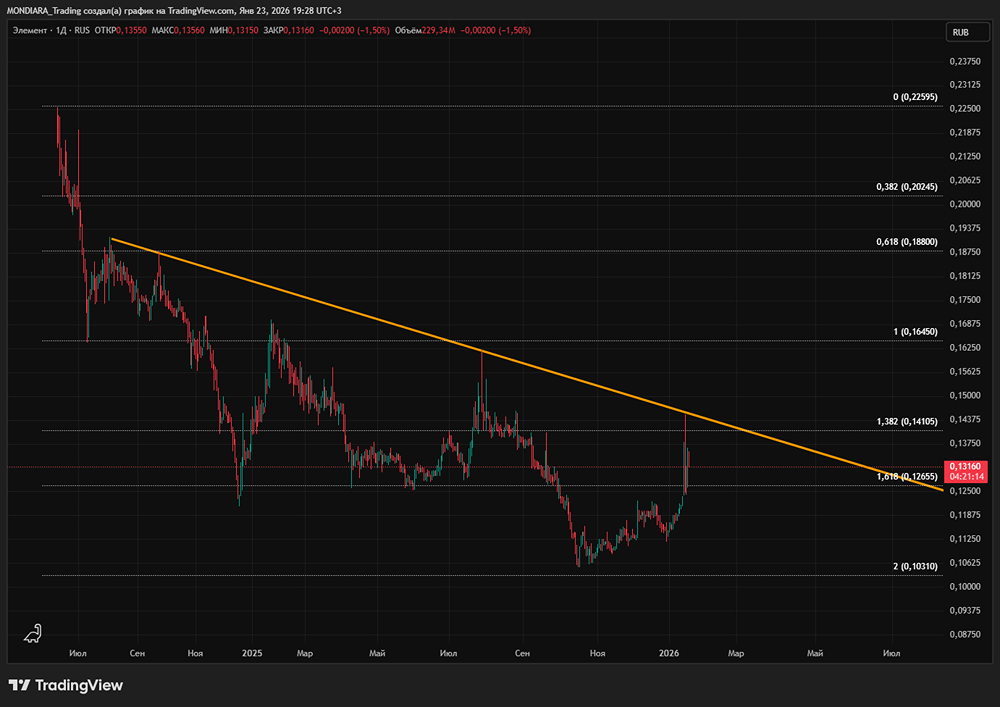This screenshot has height=707, width=1000.
Task: Click the МАКС 0,13560 high value
Action: [x=178, y=30]
